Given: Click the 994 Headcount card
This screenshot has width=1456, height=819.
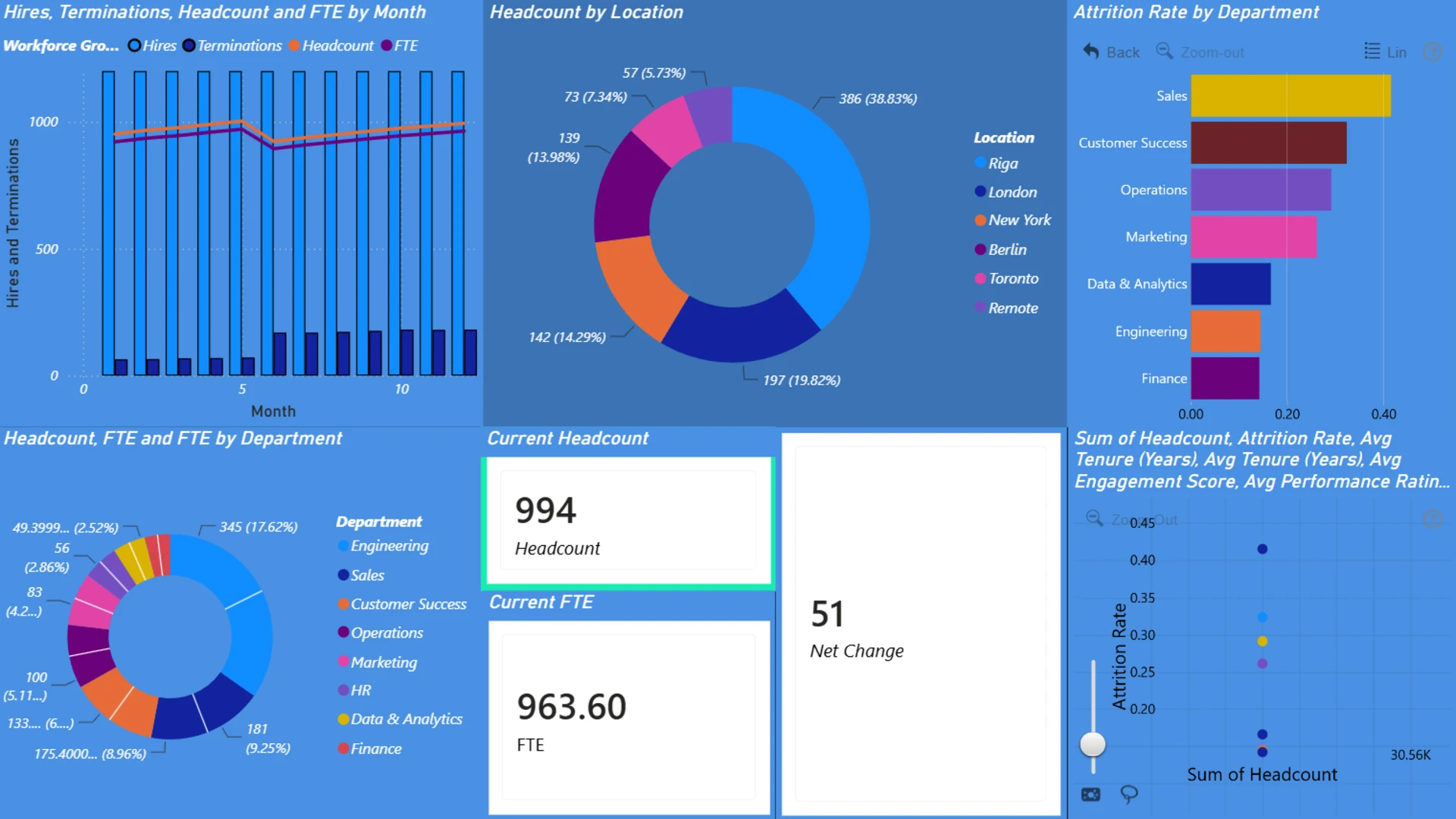Looking at the screenshot, I should click(x=629, y=521).
